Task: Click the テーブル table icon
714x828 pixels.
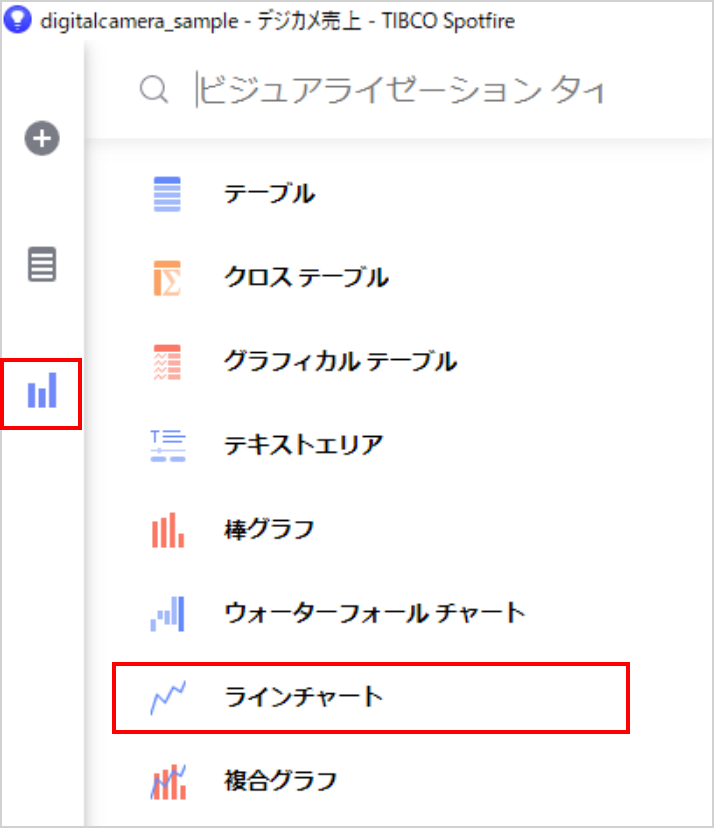Action: coord(167,194)
